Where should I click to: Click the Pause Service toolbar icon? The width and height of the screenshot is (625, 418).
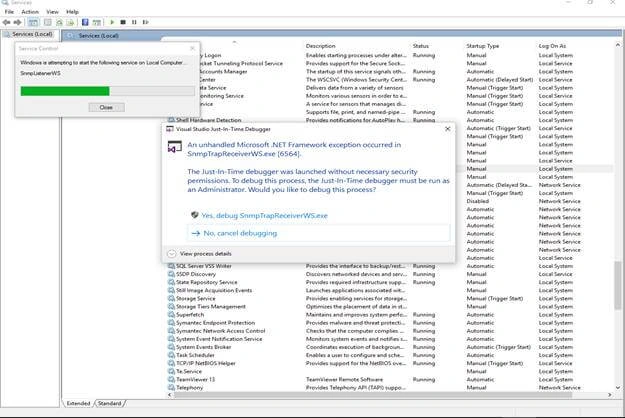(134, 22)
